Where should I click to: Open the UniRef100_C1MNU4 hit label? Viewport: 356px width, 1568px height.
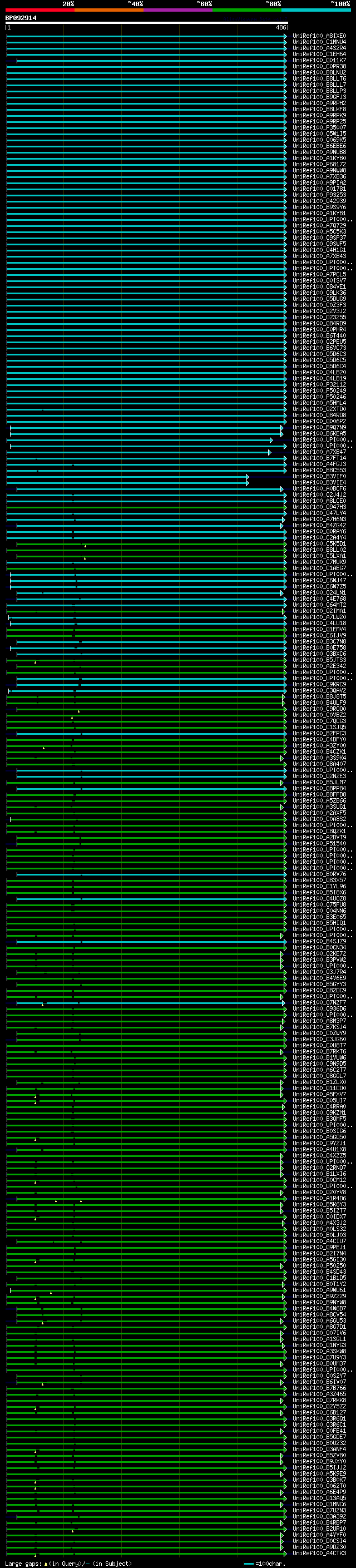pos(319,42)
